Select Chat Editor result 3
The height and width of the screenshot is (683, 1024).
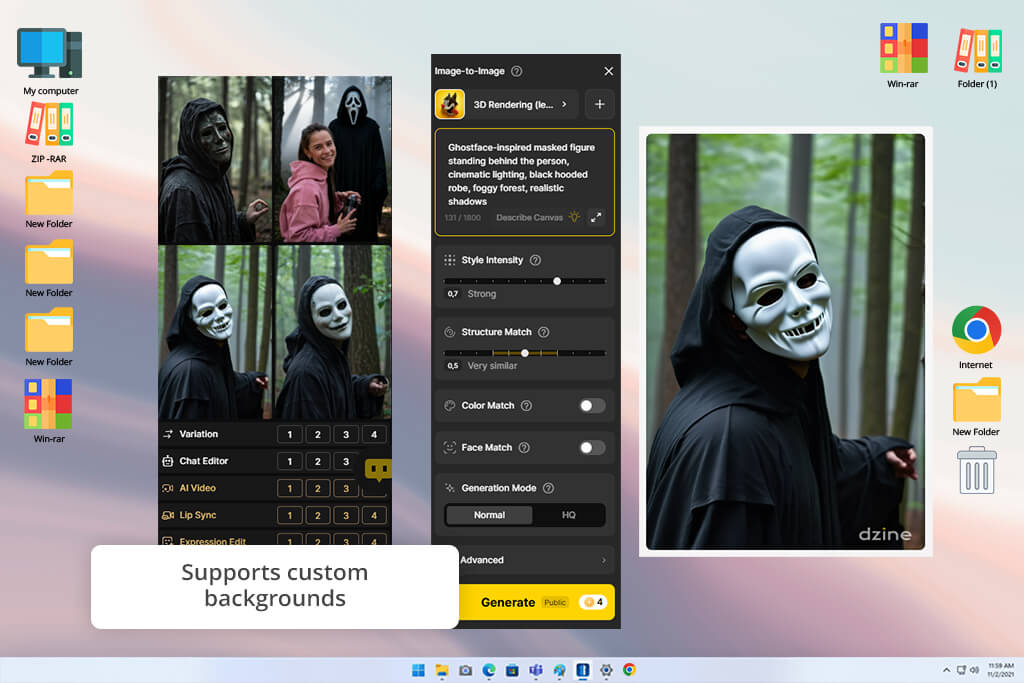pos(346,462)
